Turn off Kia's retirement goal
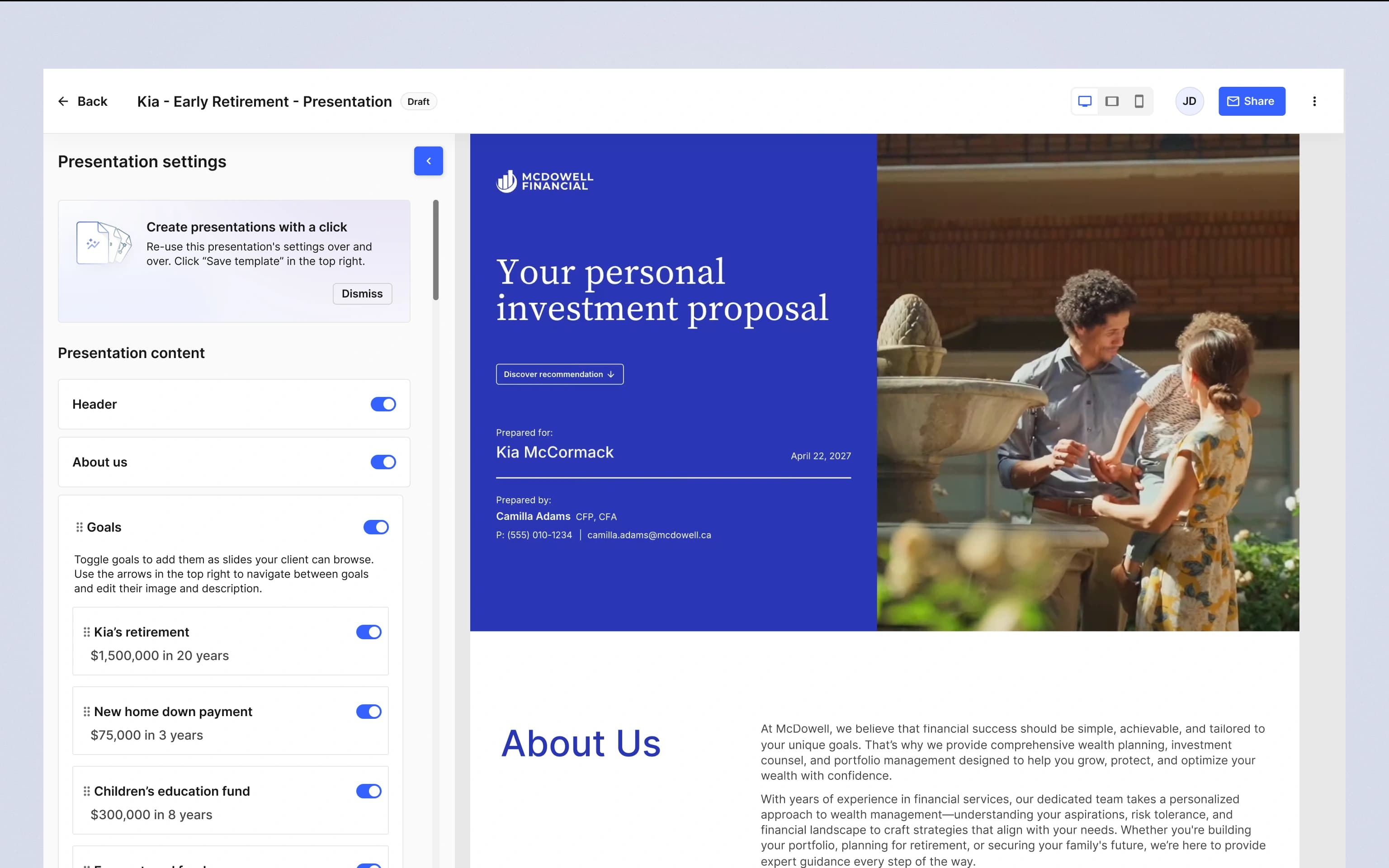This screenshot has width=1389, height=868. pyautogui.click(x=369, y=632)
